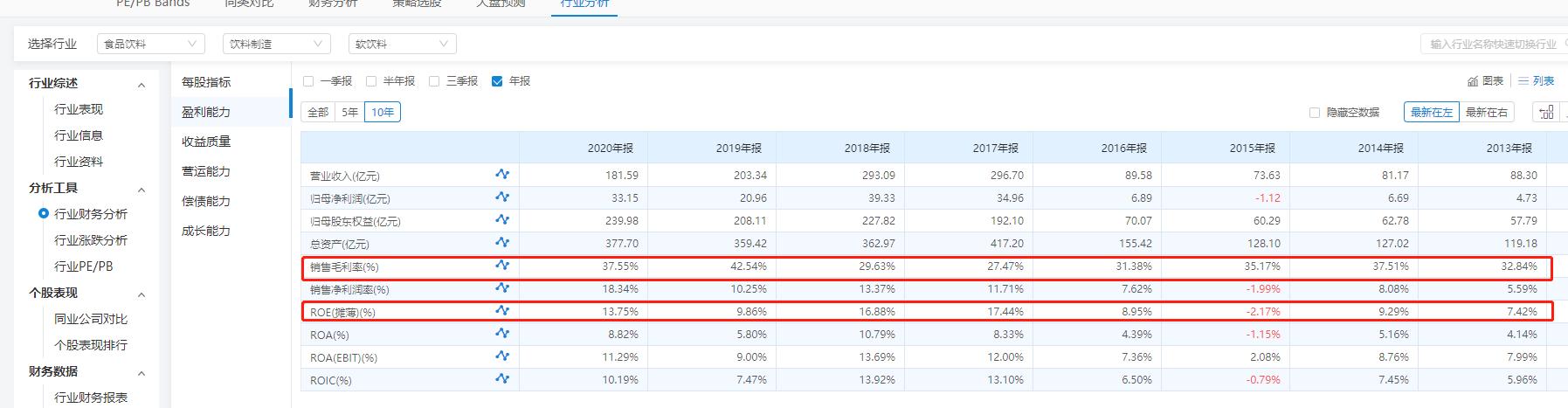Open 同业公司对比 in sidebar

91,319
